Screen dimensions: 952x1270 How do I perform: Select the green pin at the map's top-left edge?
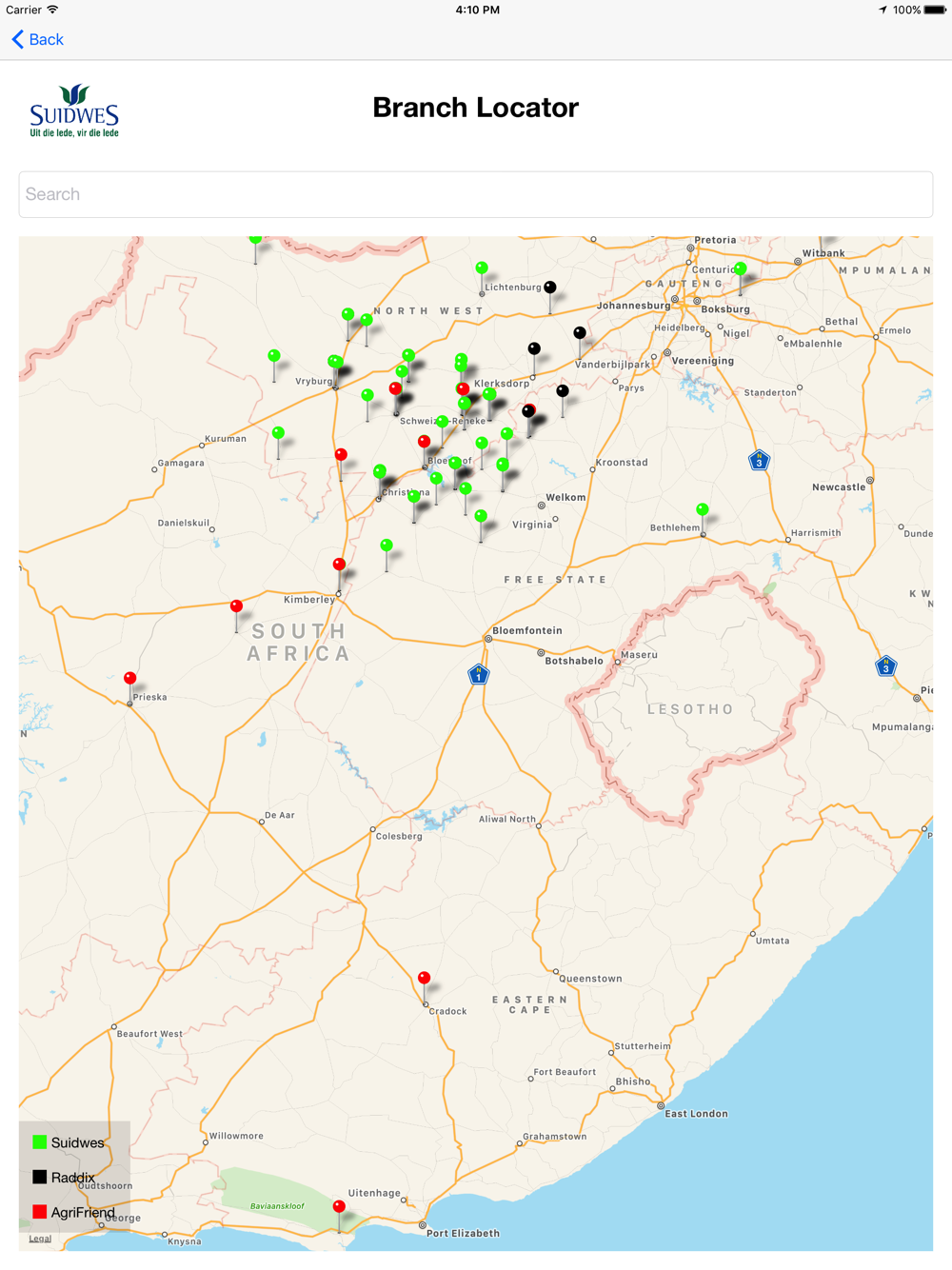(255, 239)
